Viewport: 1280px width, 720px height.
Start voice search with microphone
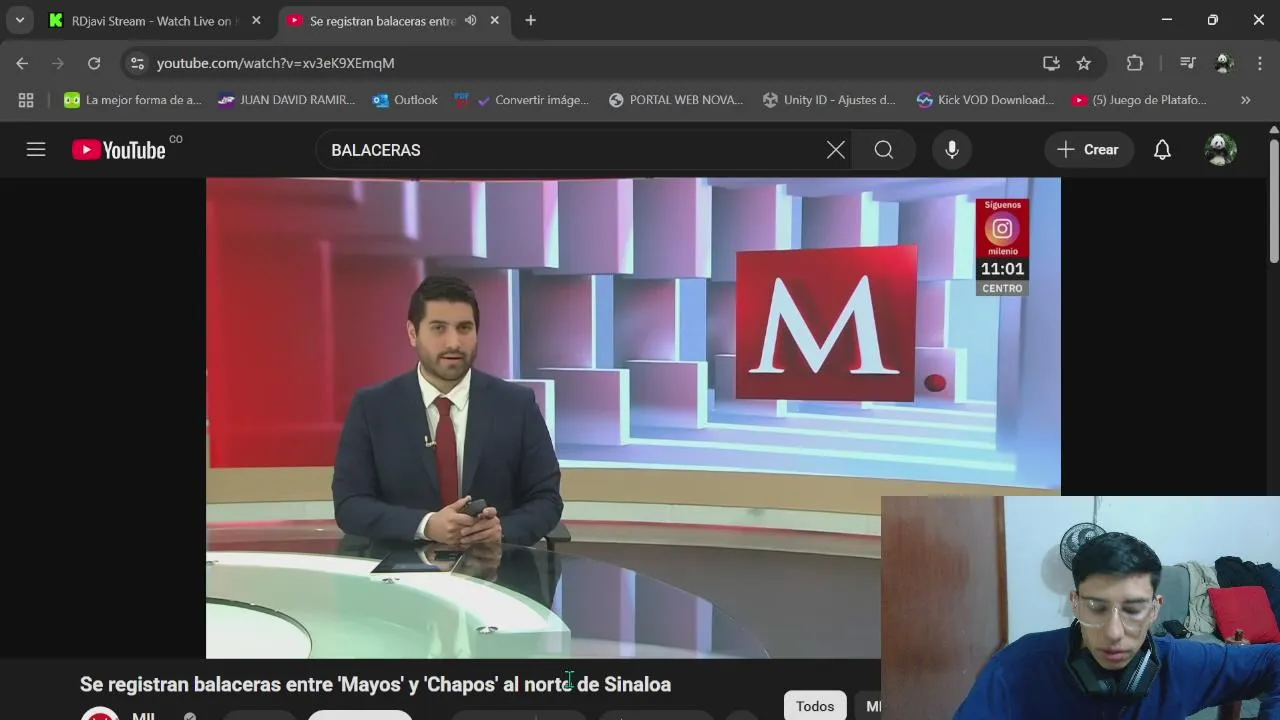point(952,150)
